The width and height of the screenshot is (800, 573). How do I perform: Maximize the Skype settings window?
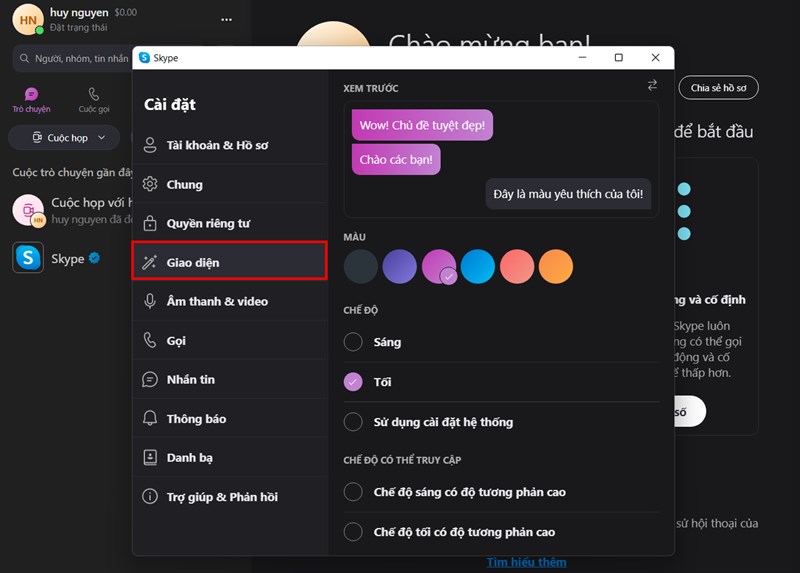pos(618,58)
